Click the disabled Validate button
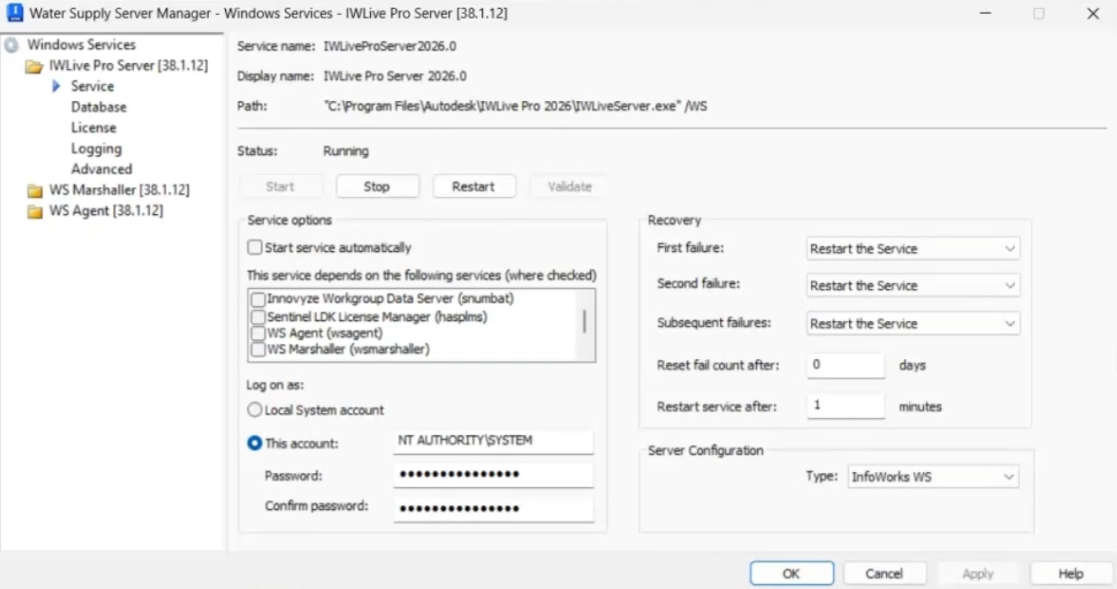 pyautogui.click(x=569, y=187)
